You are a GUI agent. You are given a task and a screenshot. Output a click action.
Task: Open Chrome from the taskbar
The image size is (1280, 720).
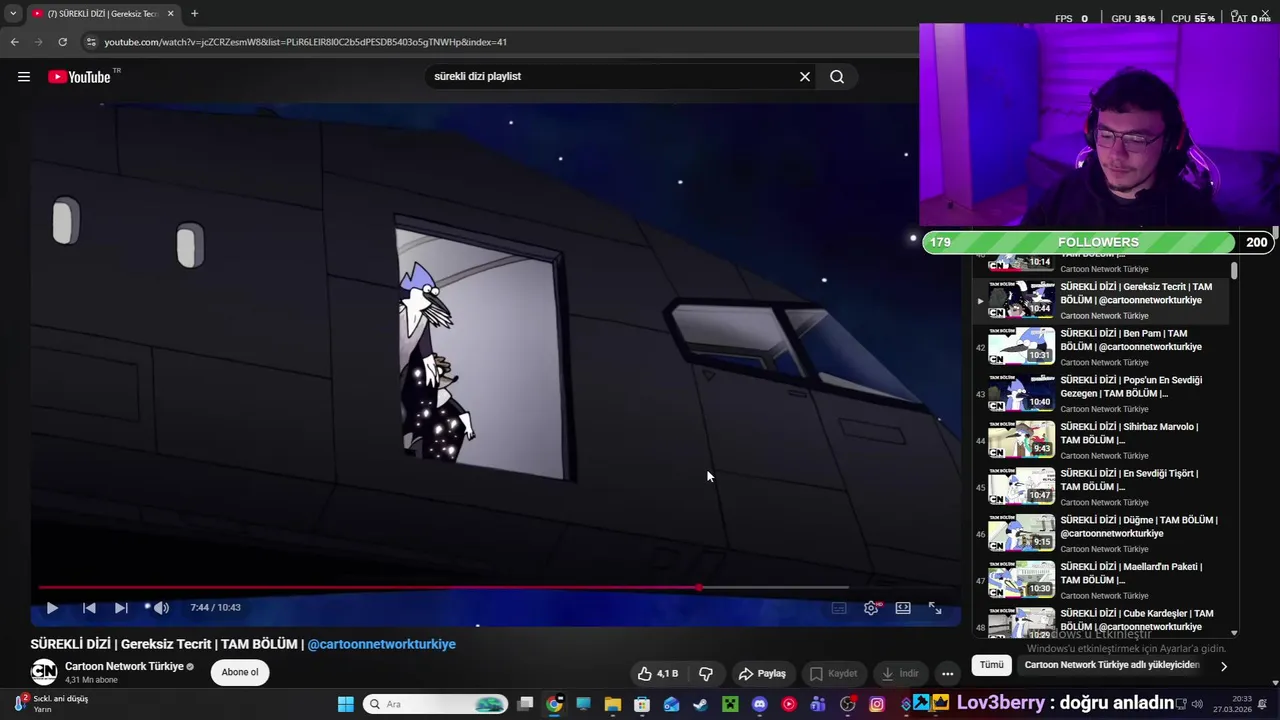coord(554,704)
